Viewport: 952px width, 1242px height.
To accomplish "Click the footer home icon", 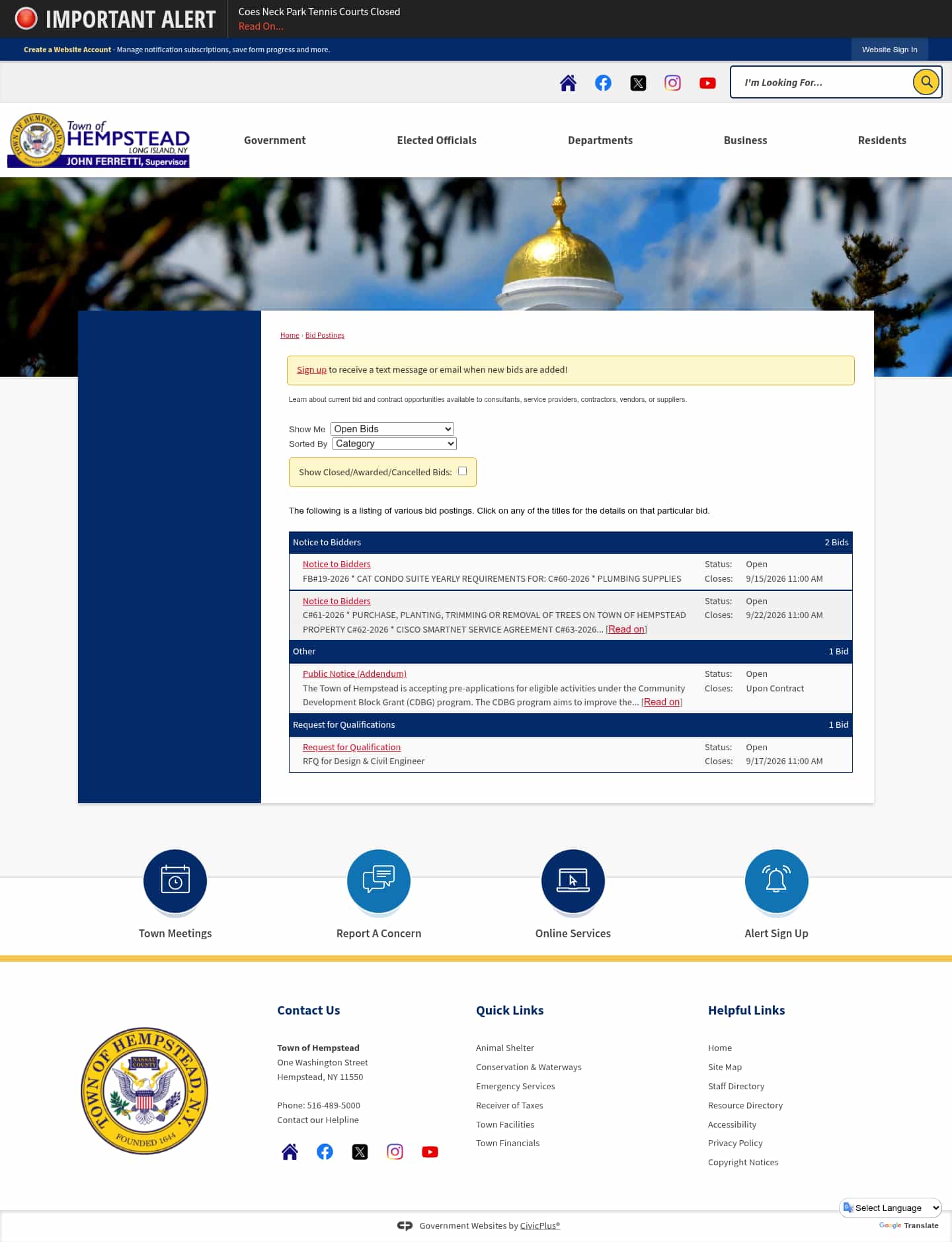I will click(290, 1151).
